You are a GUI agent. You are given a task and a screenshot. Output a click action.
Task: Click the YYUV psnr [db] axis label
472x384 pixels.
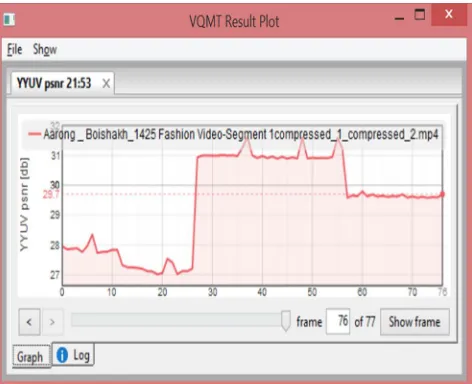[24, 204]
